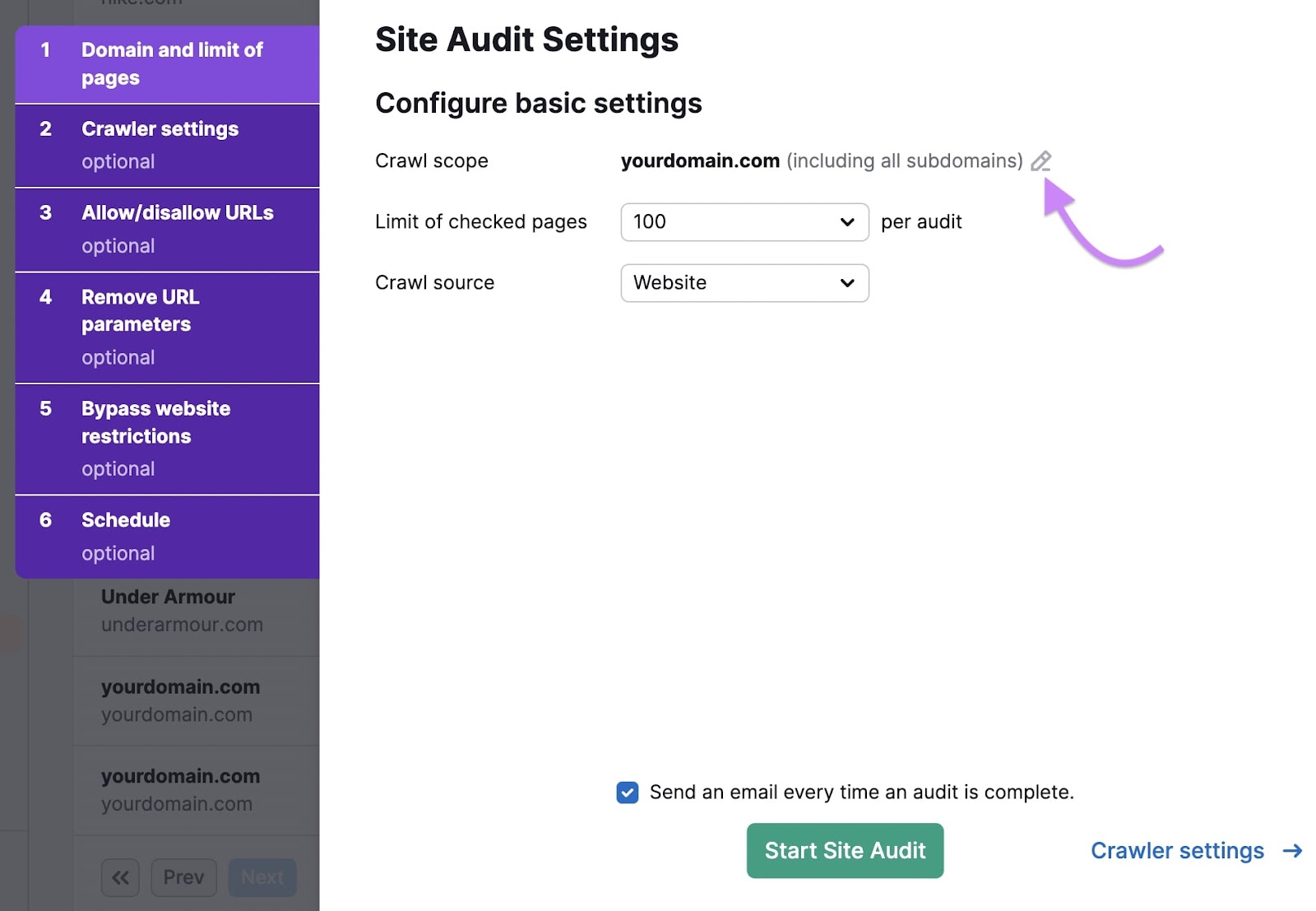Open the Crawl source dropdown showing Website
1316x911 pixels.
point(744,282)
